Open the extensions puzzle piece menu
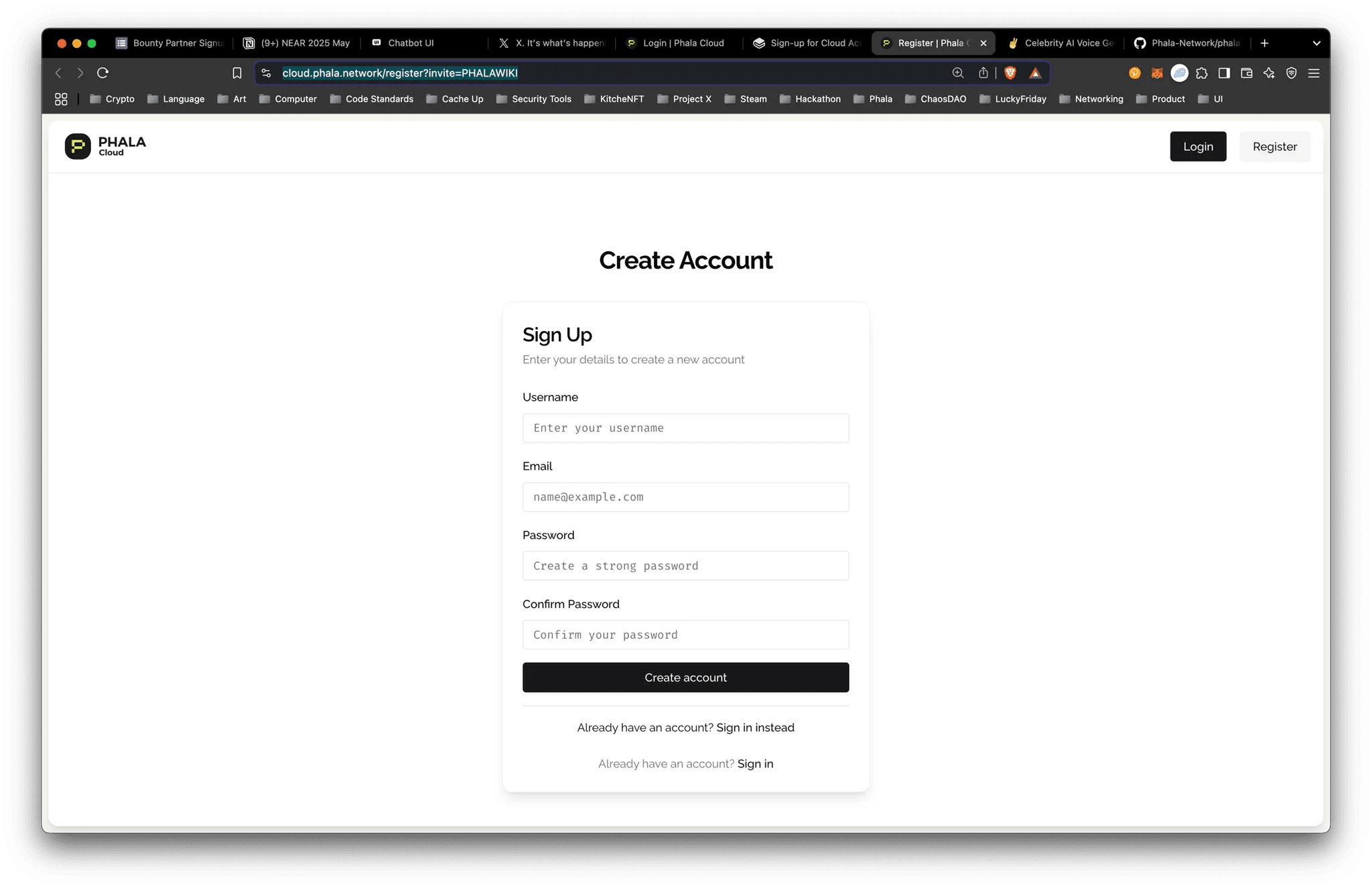Image resolution: width=1372 pixels, height=888 pixels. click(x=1202, y=73)
